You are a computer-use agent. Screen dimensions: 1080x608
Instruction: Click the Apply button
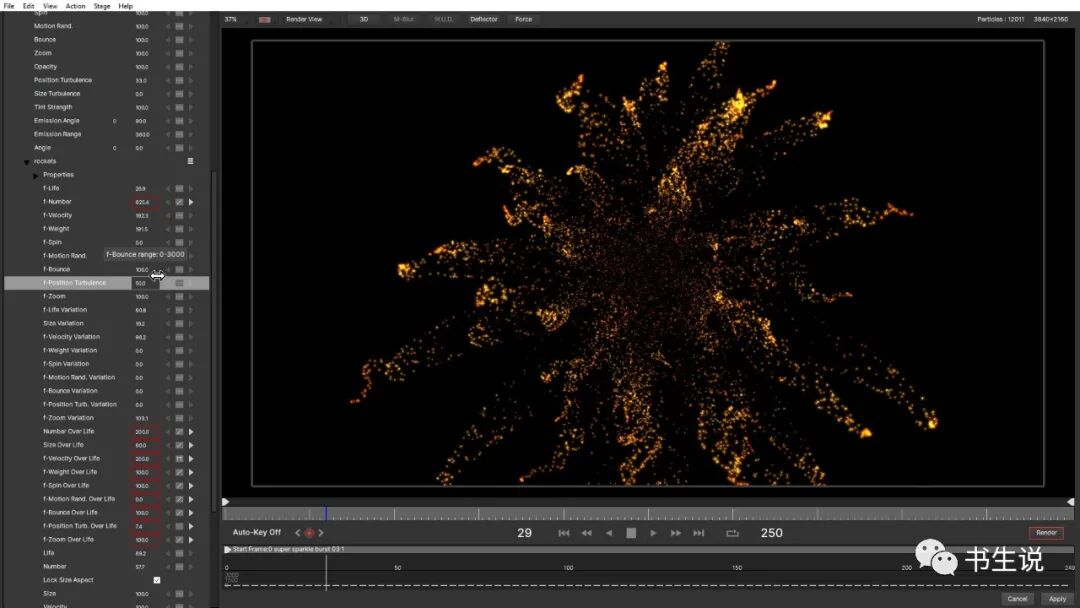[x=1057, y=597]
